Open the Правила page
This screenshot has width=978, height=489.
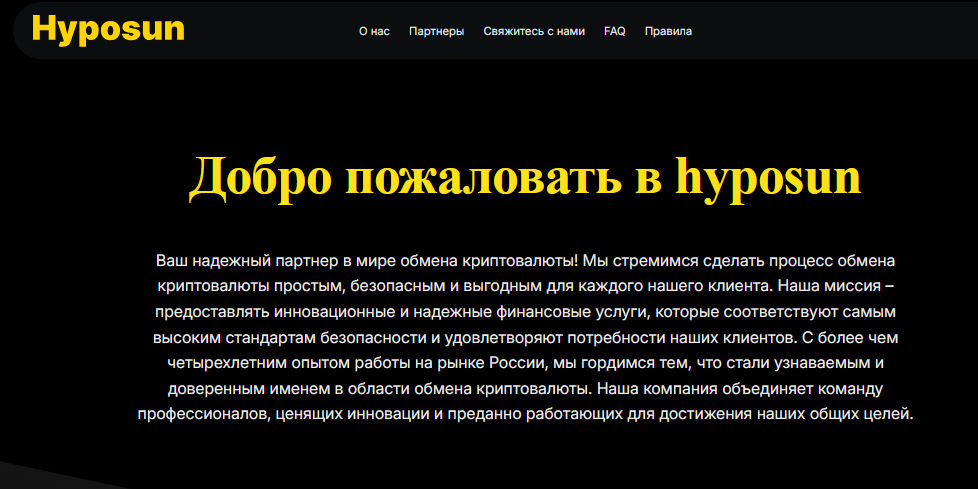668,31
